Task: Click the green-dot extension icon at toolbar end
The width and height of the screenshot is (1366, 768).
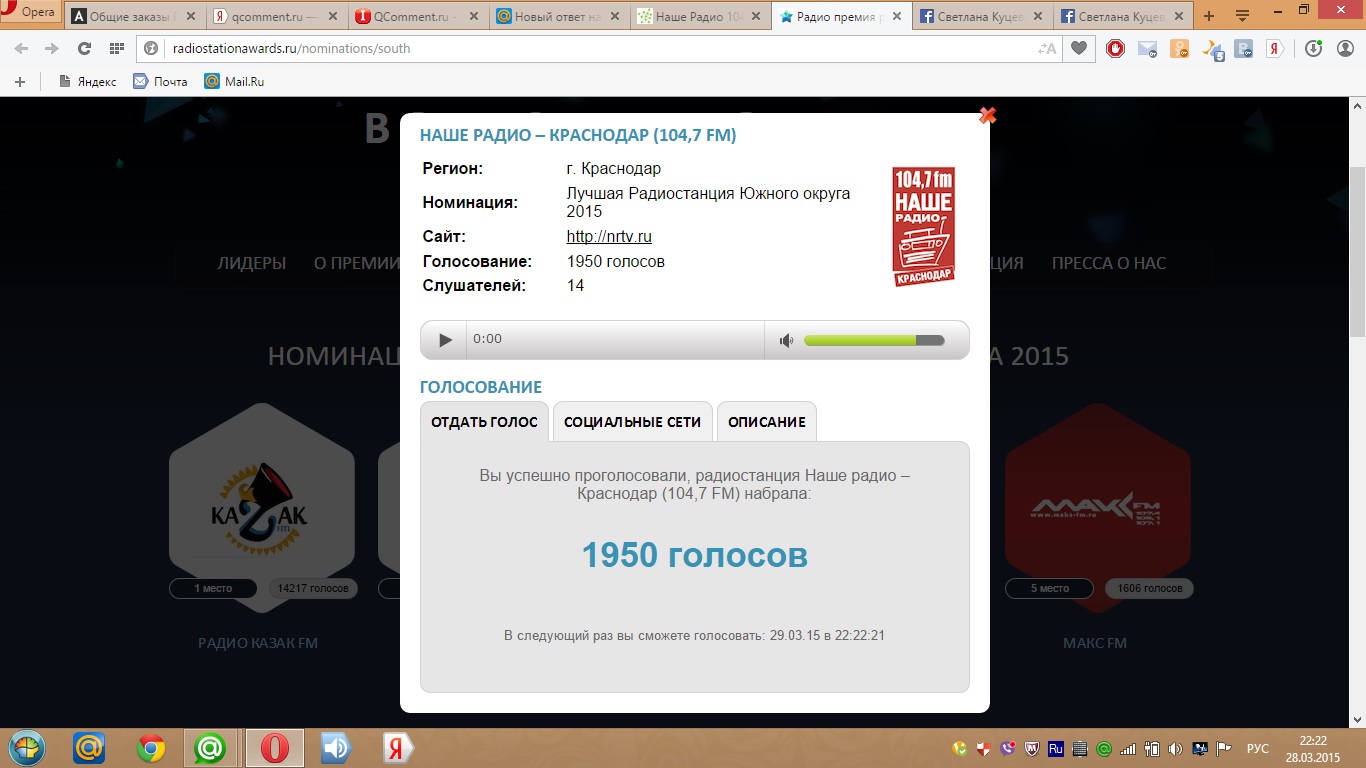Action: pyautogui.click(x=1343, y=48)
